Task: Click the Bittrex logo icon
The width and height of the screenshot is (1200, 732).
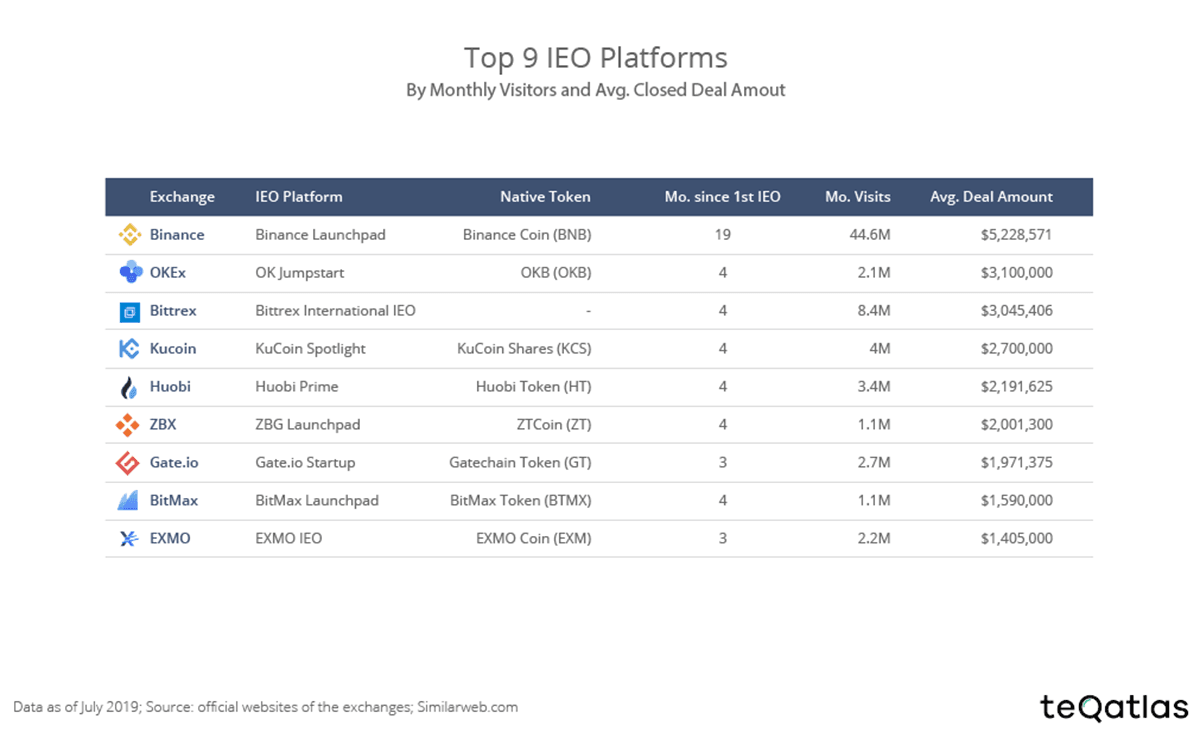Action: (x=130, y=312)
